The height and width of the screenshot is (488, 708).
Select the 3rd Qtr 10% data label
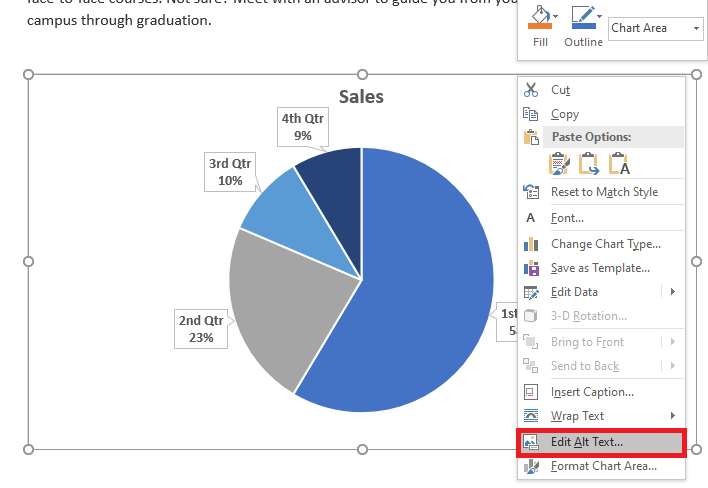coord(230,172)
